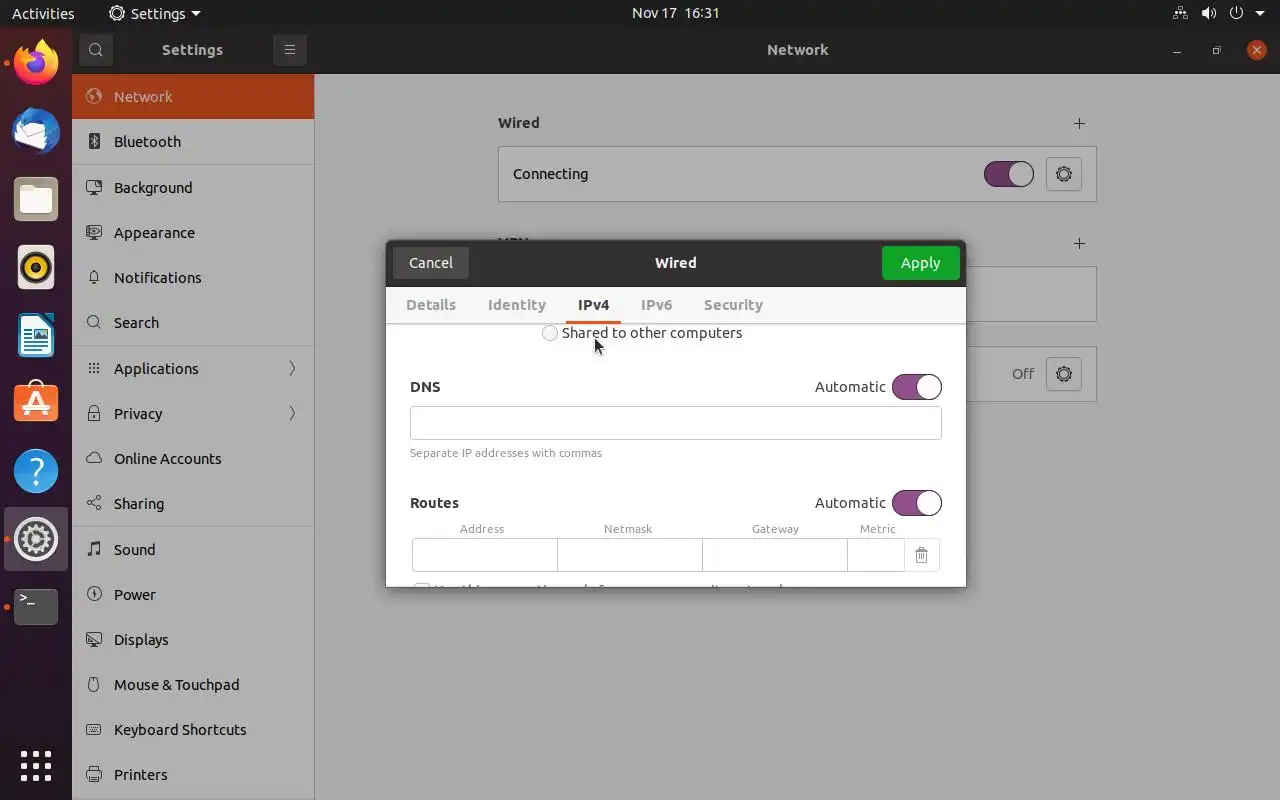Switch to the Details tab

pyautogui.click(x=431, y=305)
